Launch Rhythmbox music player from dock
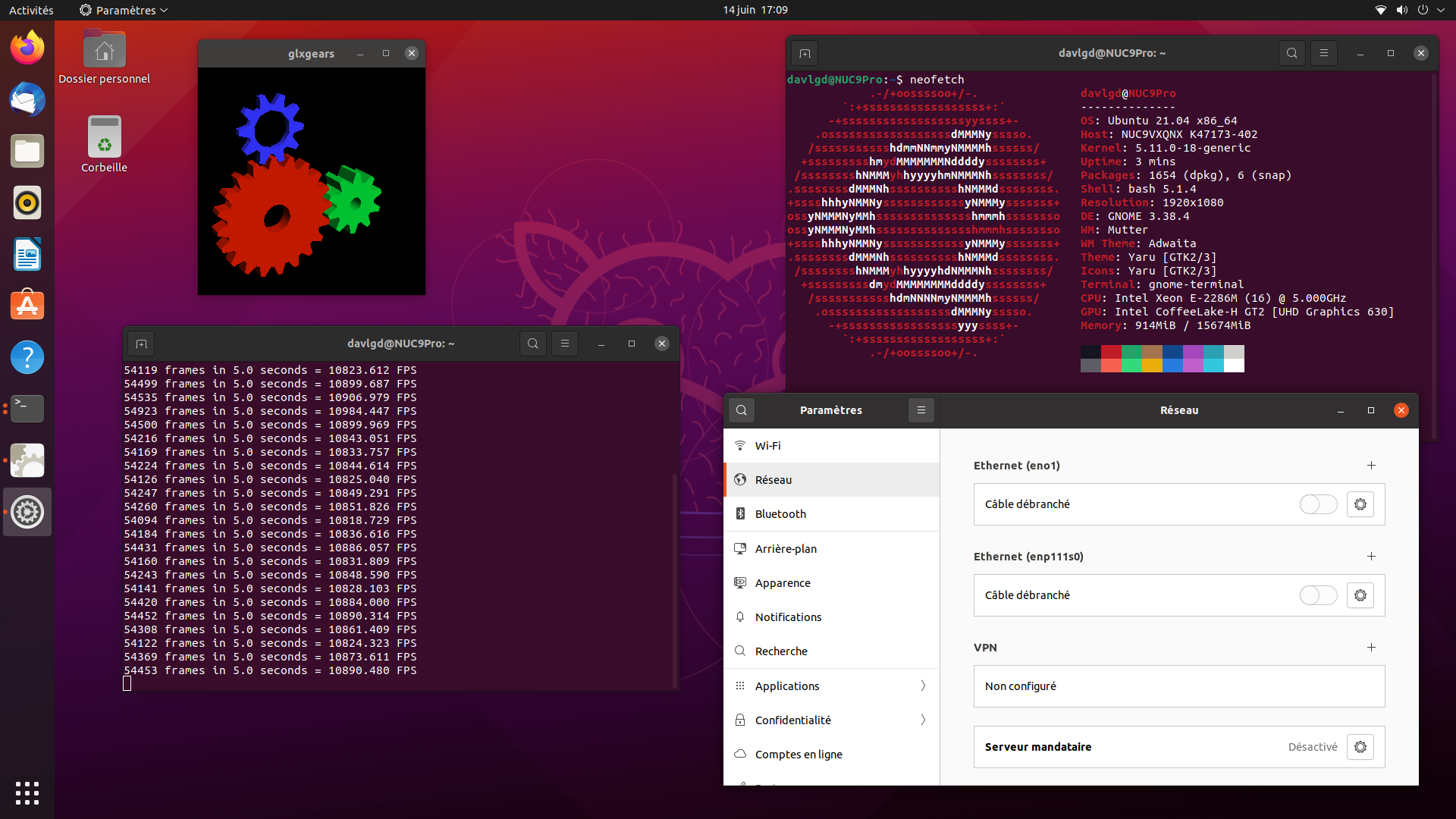The height and width of the screenshot is (819, 1456). (x=27, y=202)
